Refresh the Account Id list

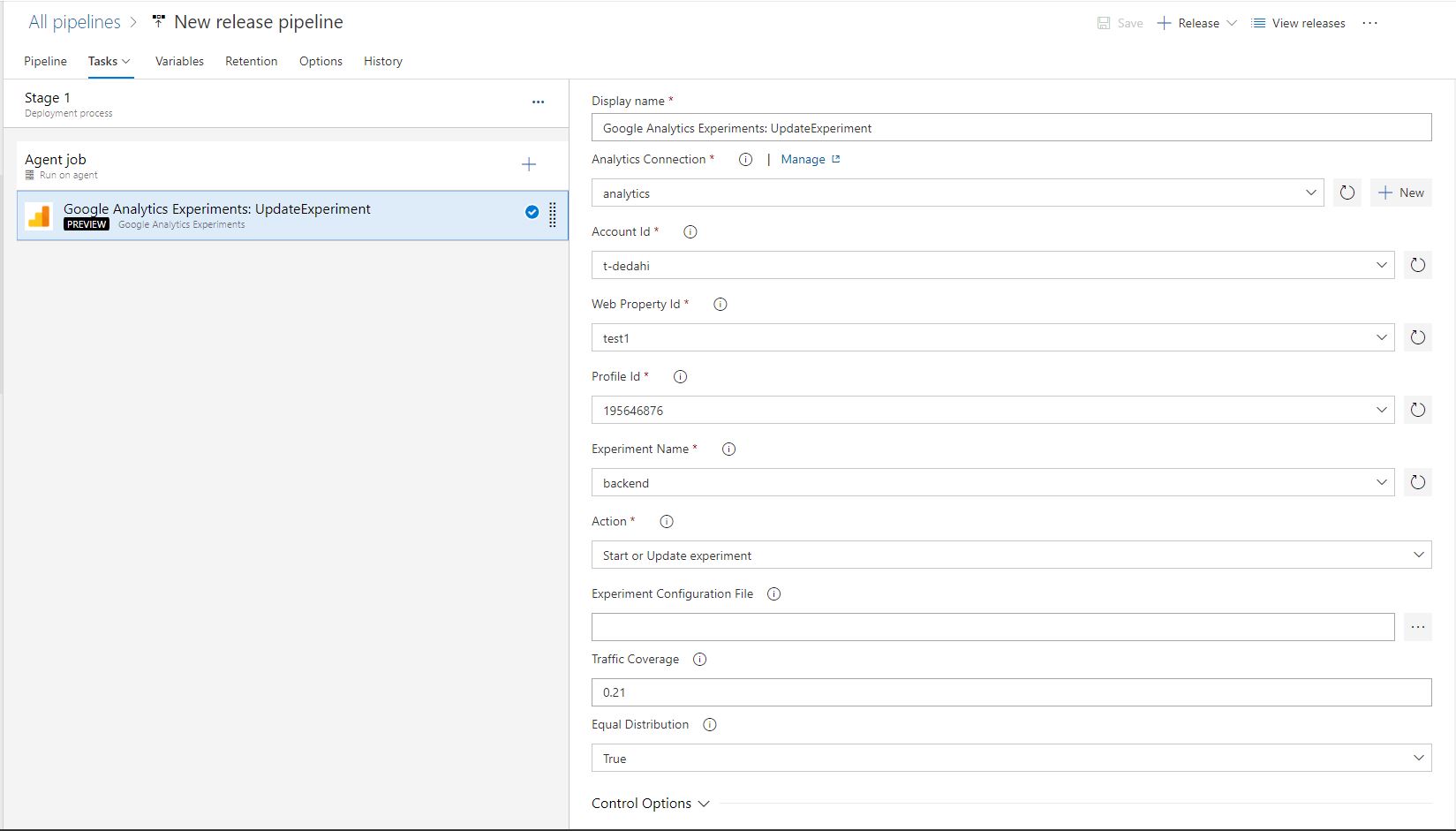1418,265
